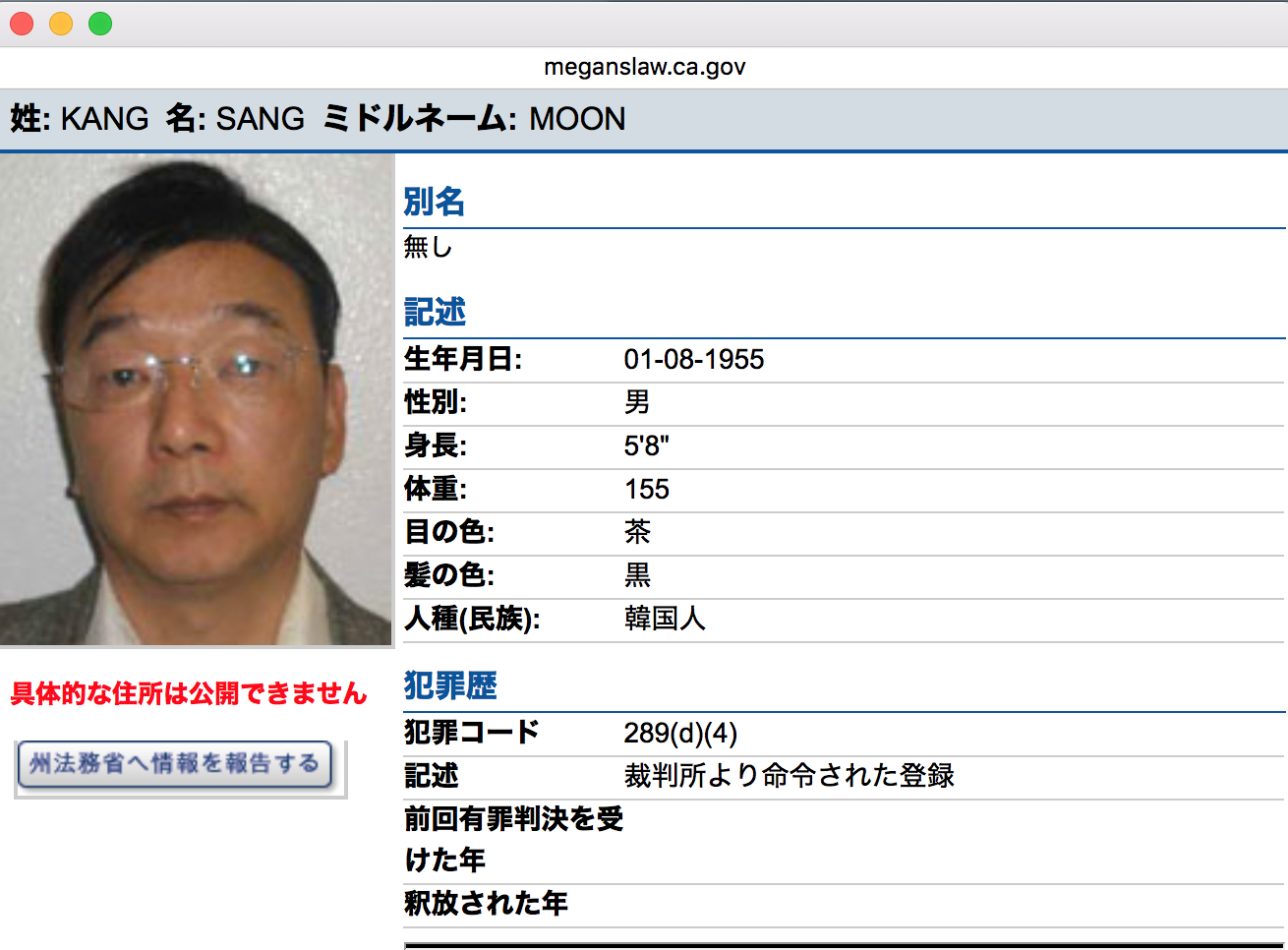This screenshot has width=1288, height=950.
Task: Click the 州法務省へ情報を報告する button
Action: pyautogui.click(x=175, y=764)
